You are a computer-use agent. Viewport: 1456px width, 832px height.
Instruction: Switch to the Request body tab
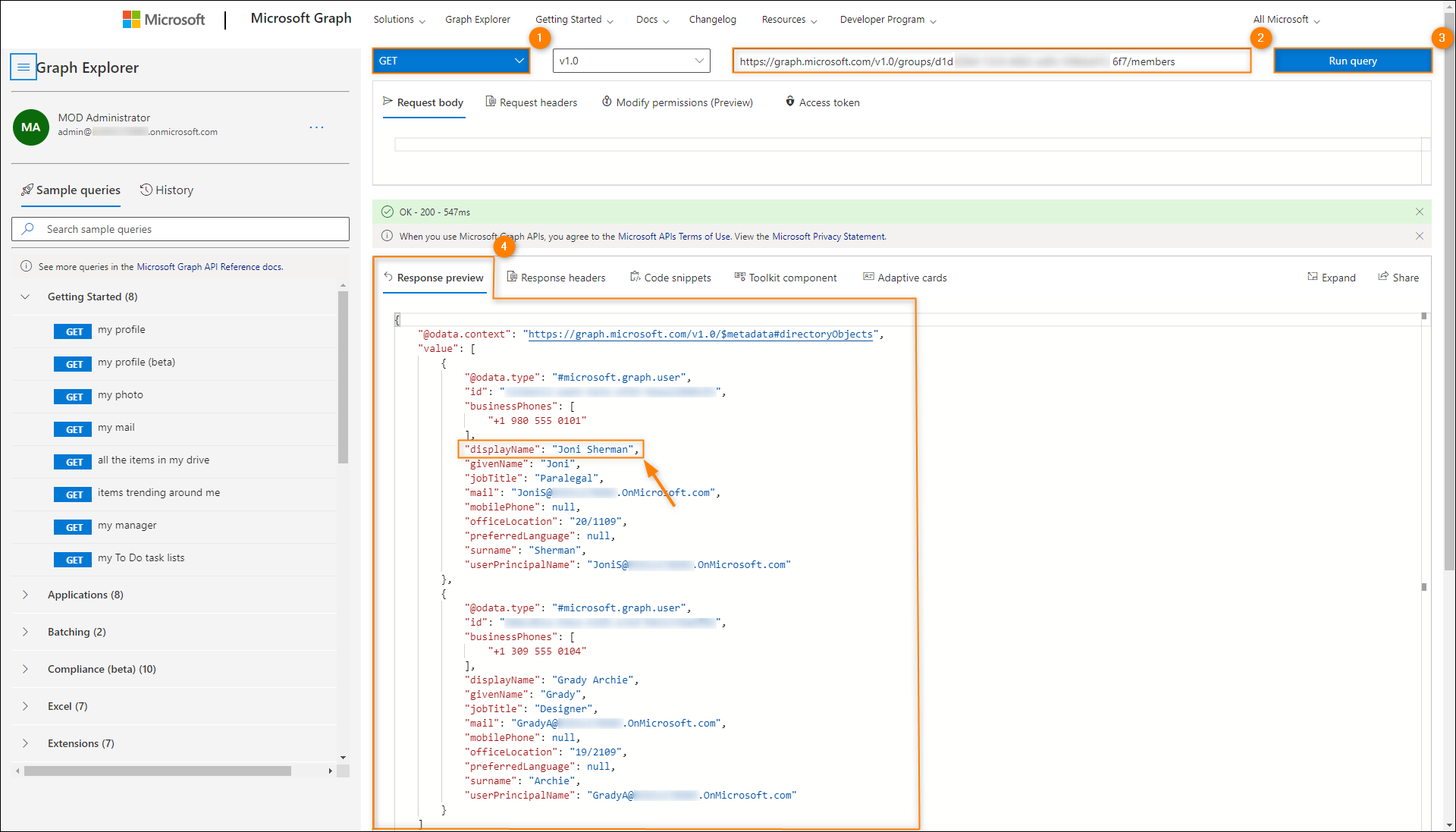click(x=423, y=103)
